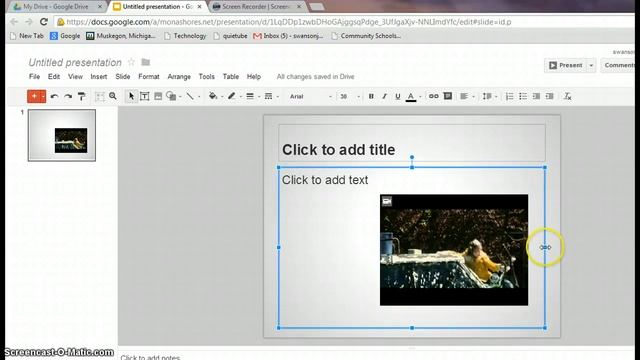The height and width of the screenshot is (360, 640).
Task: Start the slideshow with Present button
Action: 566,65
